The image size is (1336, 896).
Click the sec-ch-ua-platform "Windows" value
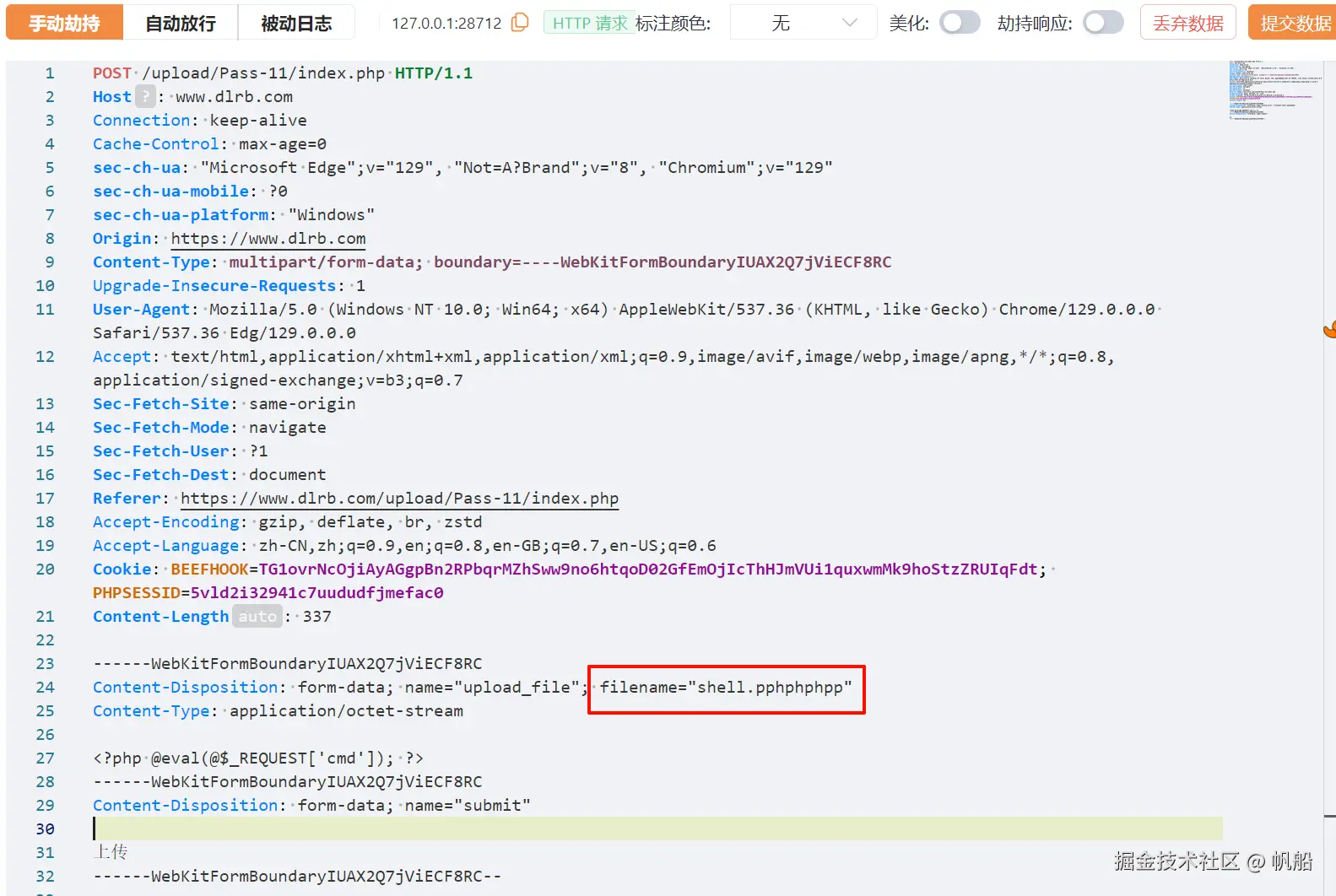(332, 215)
